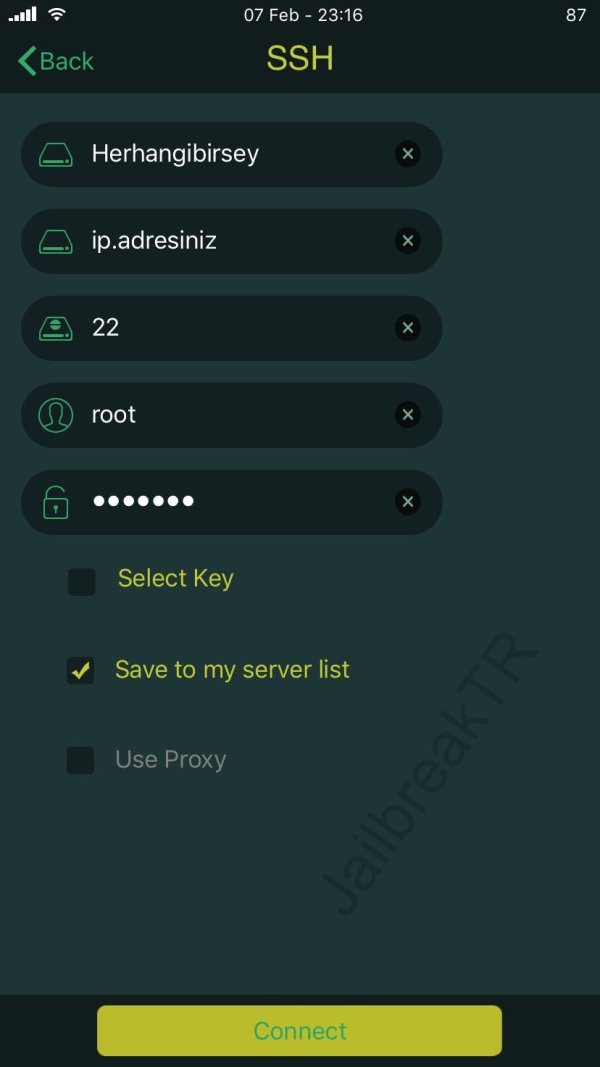Clear the port 22 field
The image size is (600, 1067).
click(407, 328)
